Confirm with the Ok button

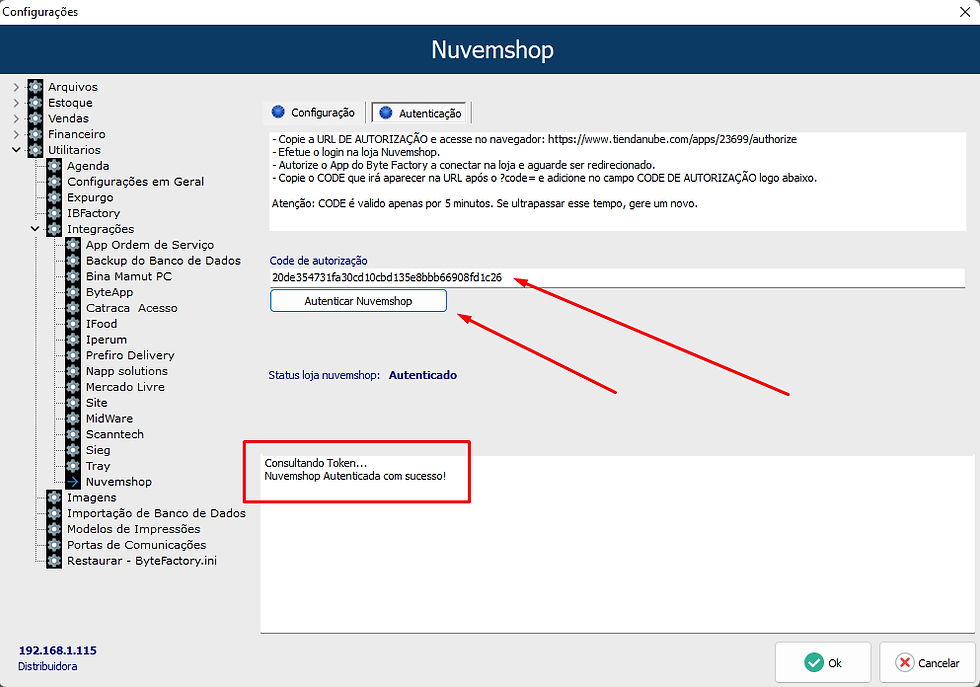823,663
